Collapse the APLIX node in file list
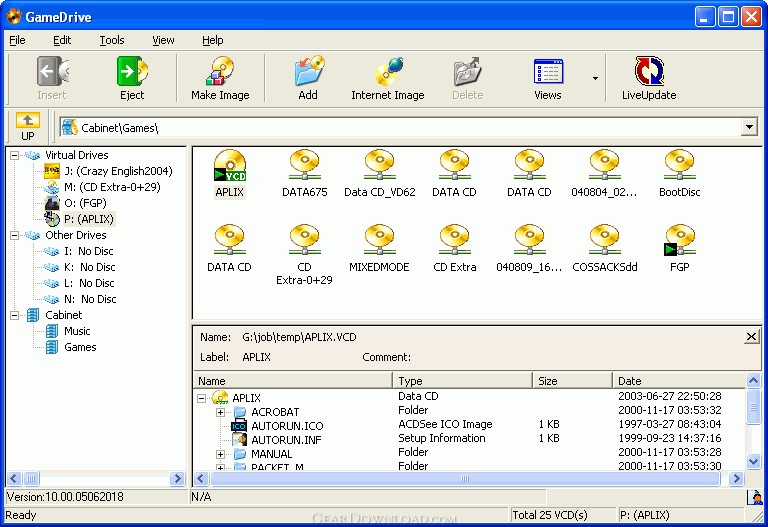 click(201, 398)
